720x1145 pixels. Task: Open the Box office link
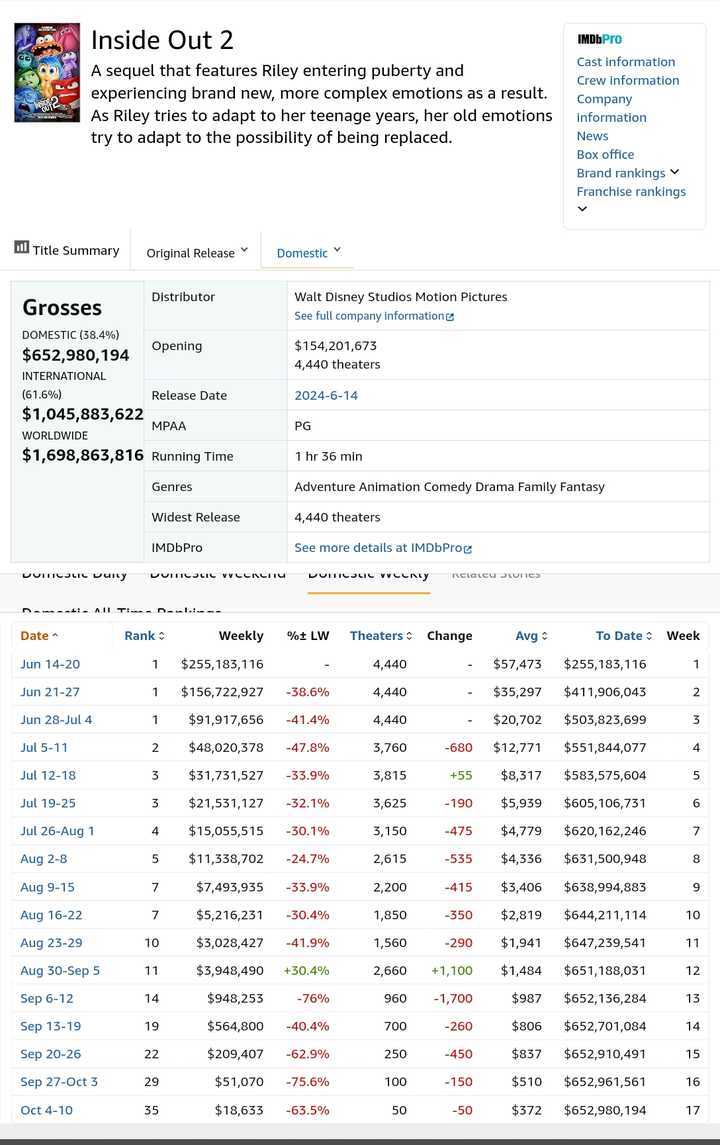(605, 154)
